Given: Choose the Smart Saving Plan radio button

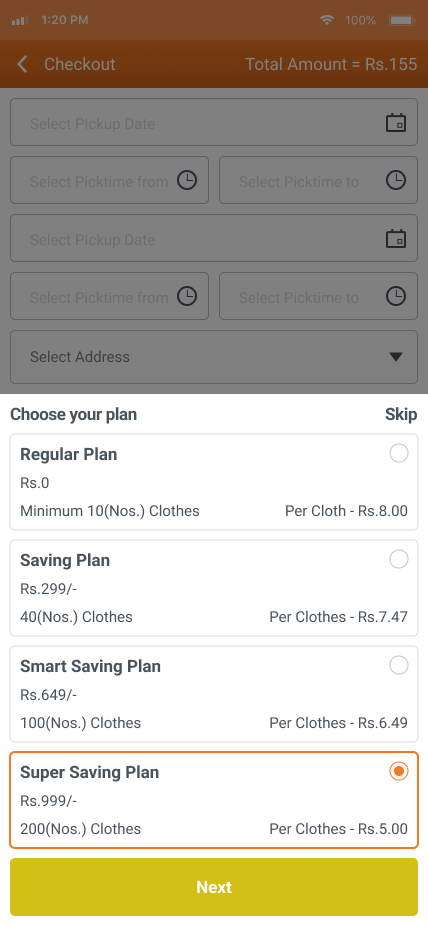Looking at the screenshot, I should click(x=399, y=666).
